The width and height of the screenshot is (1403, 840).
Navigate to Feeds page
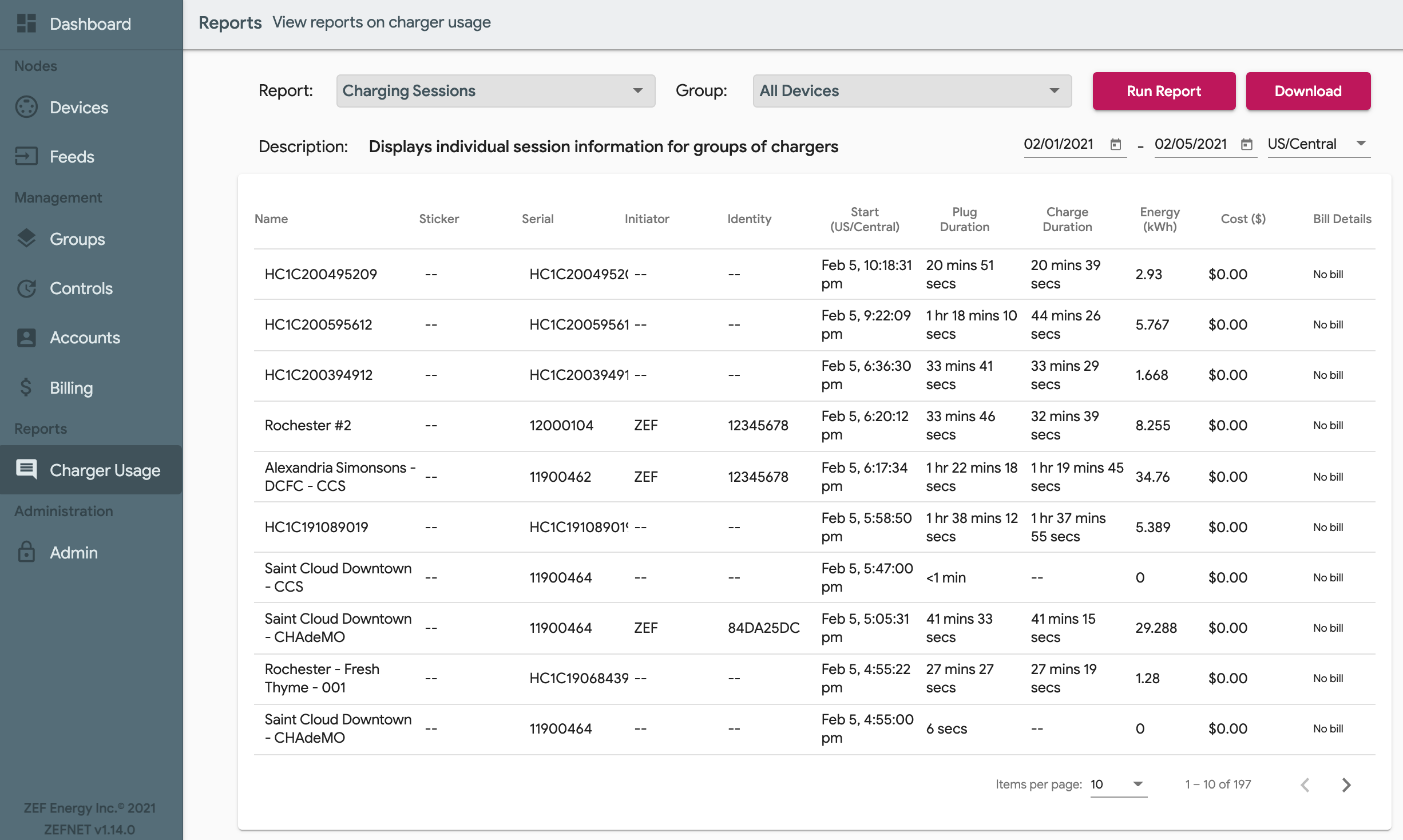point(91,156)
